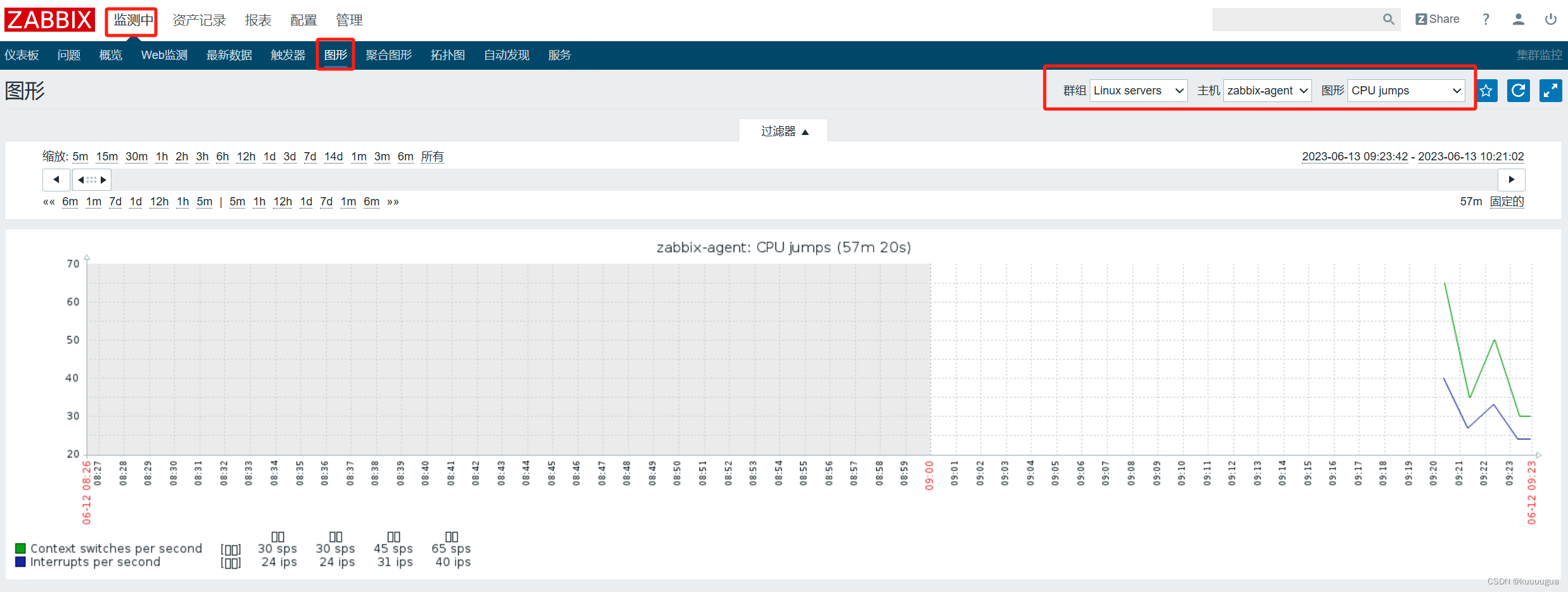The width and height of the screenshot is (1568, 592).
Task: Move time range left with arrow button
Action: (56, 180)
